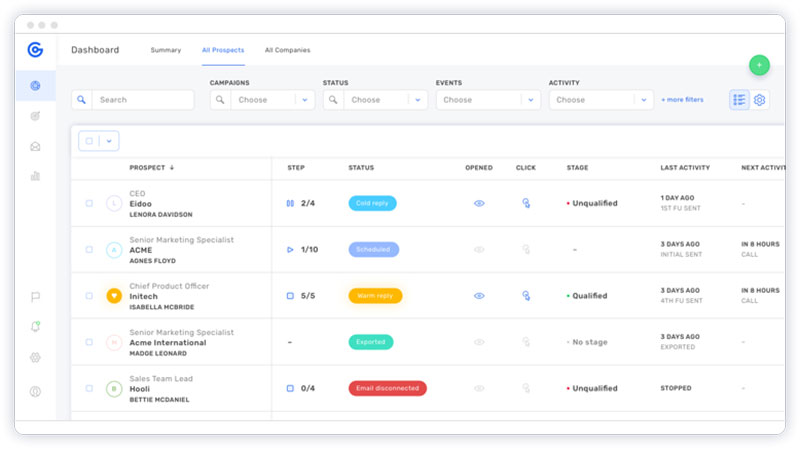Open the settings gear icon in the sidebar
800x449 pixels.
tap(35, 357)
